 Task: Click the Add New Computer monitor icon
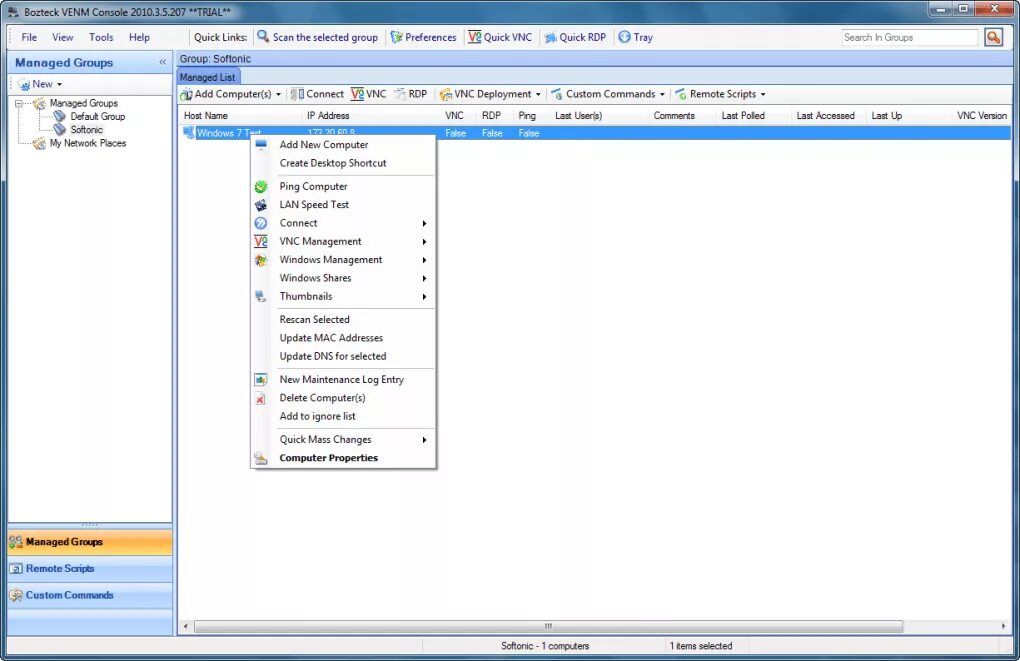point(261,145)
